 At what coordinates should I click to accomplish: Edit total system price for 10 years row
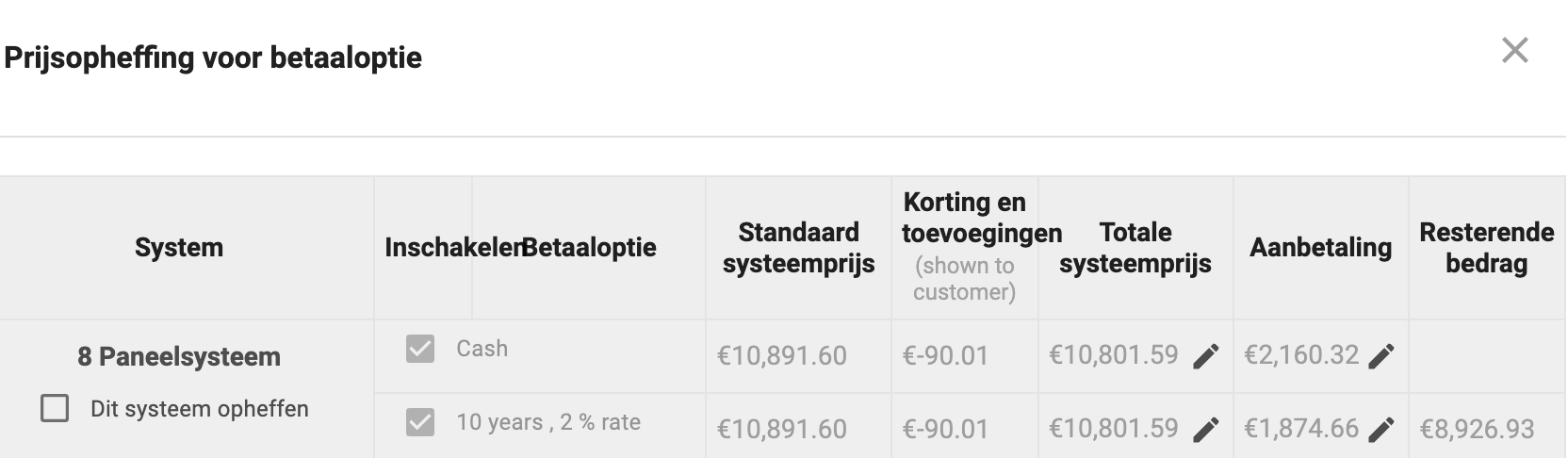tap(1205, 430)
